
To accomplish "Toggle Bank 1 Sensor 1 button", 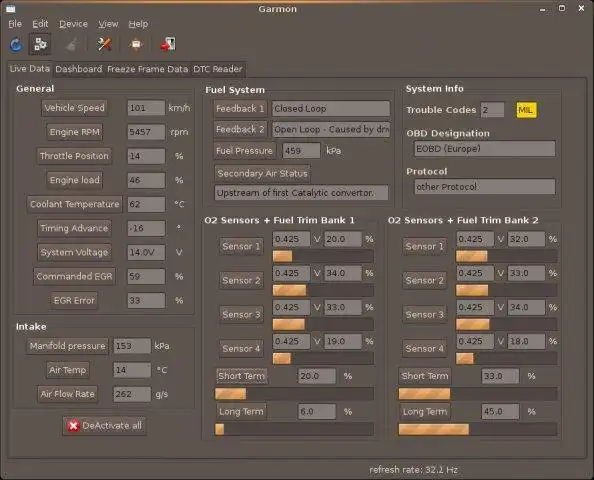I will point(241,246).
